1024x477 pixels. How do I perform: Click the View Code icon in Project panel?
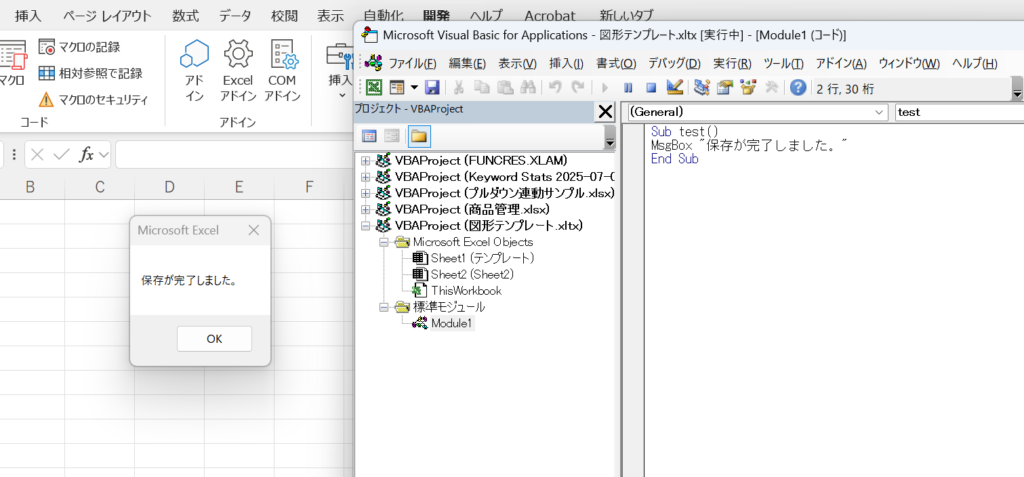[x=370, y=136]
